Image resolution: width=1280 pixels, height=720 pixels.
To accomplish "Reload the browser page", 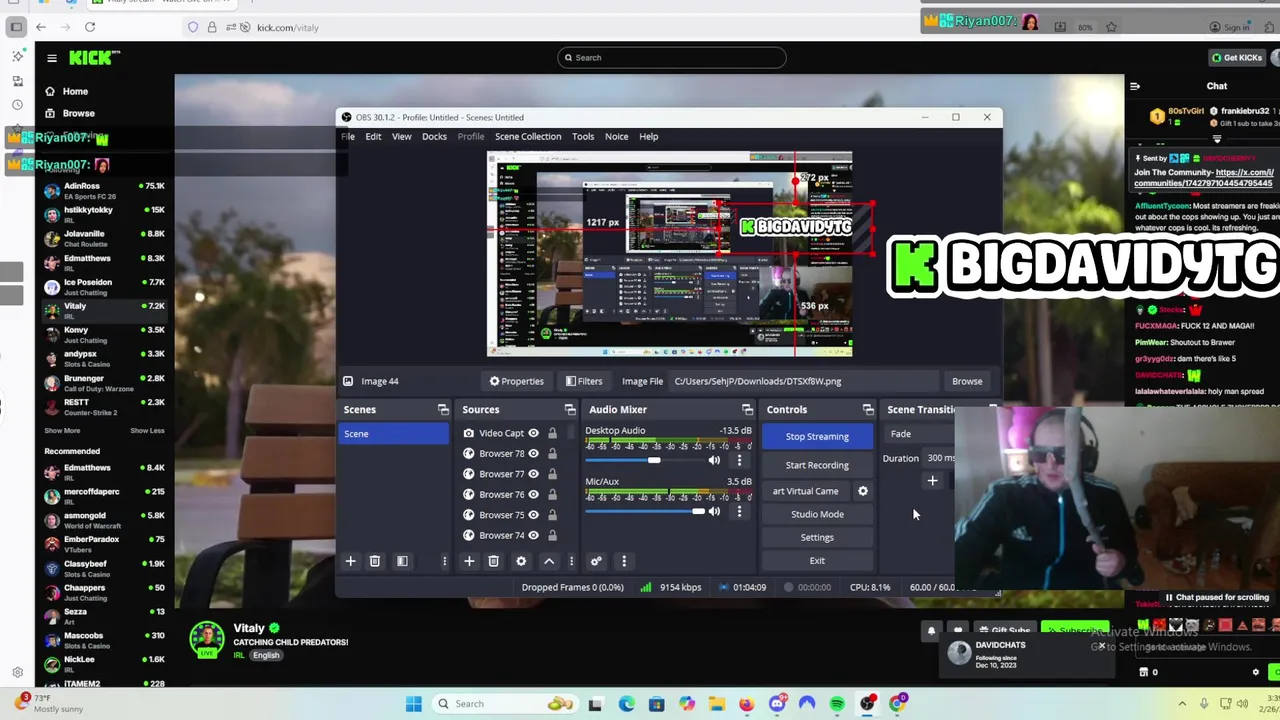I will [90, 27].
